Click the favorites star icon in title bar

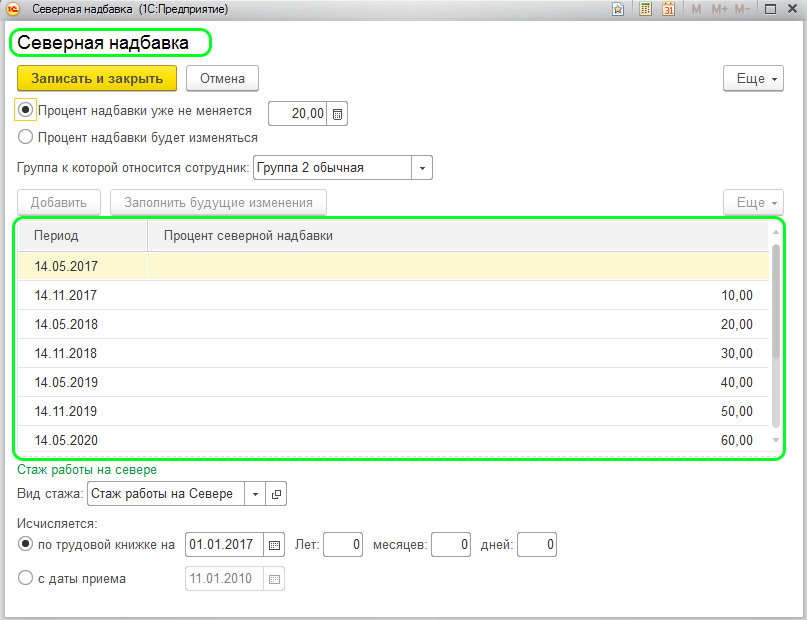[x=619, y=9]
